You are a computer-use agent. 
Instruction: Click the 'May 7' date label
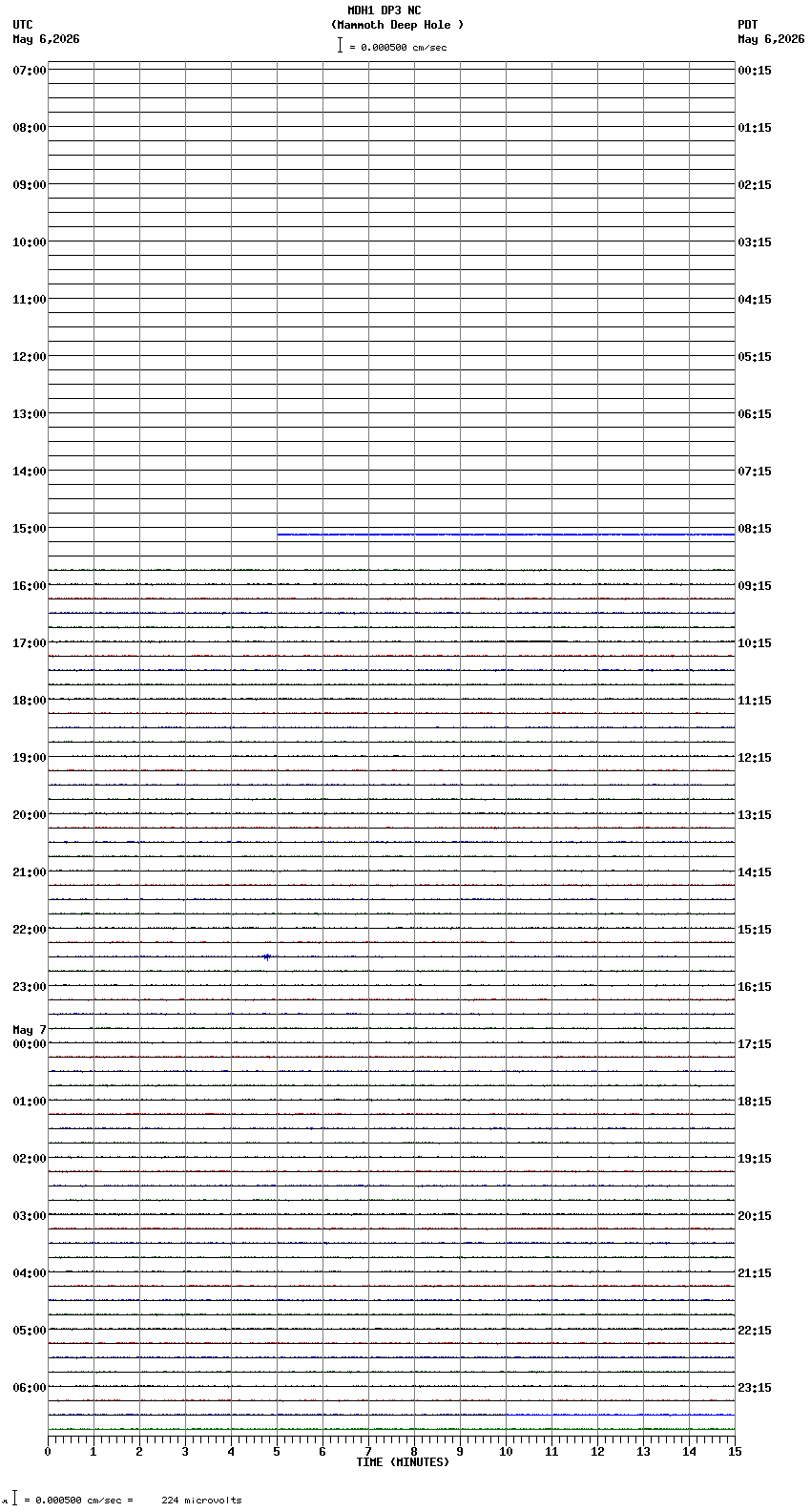(29, 1030)
